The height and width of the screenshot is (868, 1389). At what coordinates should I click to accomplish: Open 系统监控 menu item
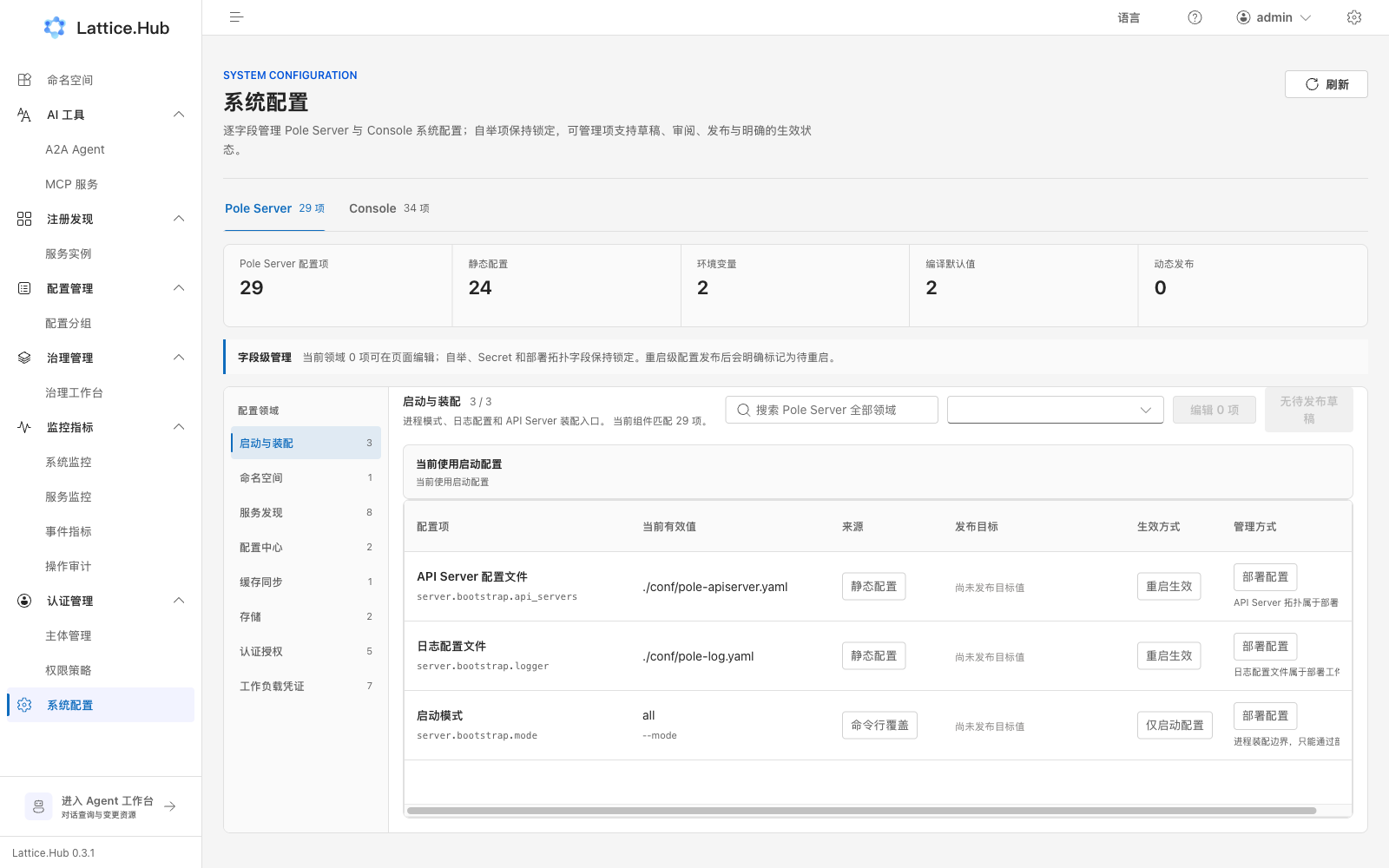point(101,462)
